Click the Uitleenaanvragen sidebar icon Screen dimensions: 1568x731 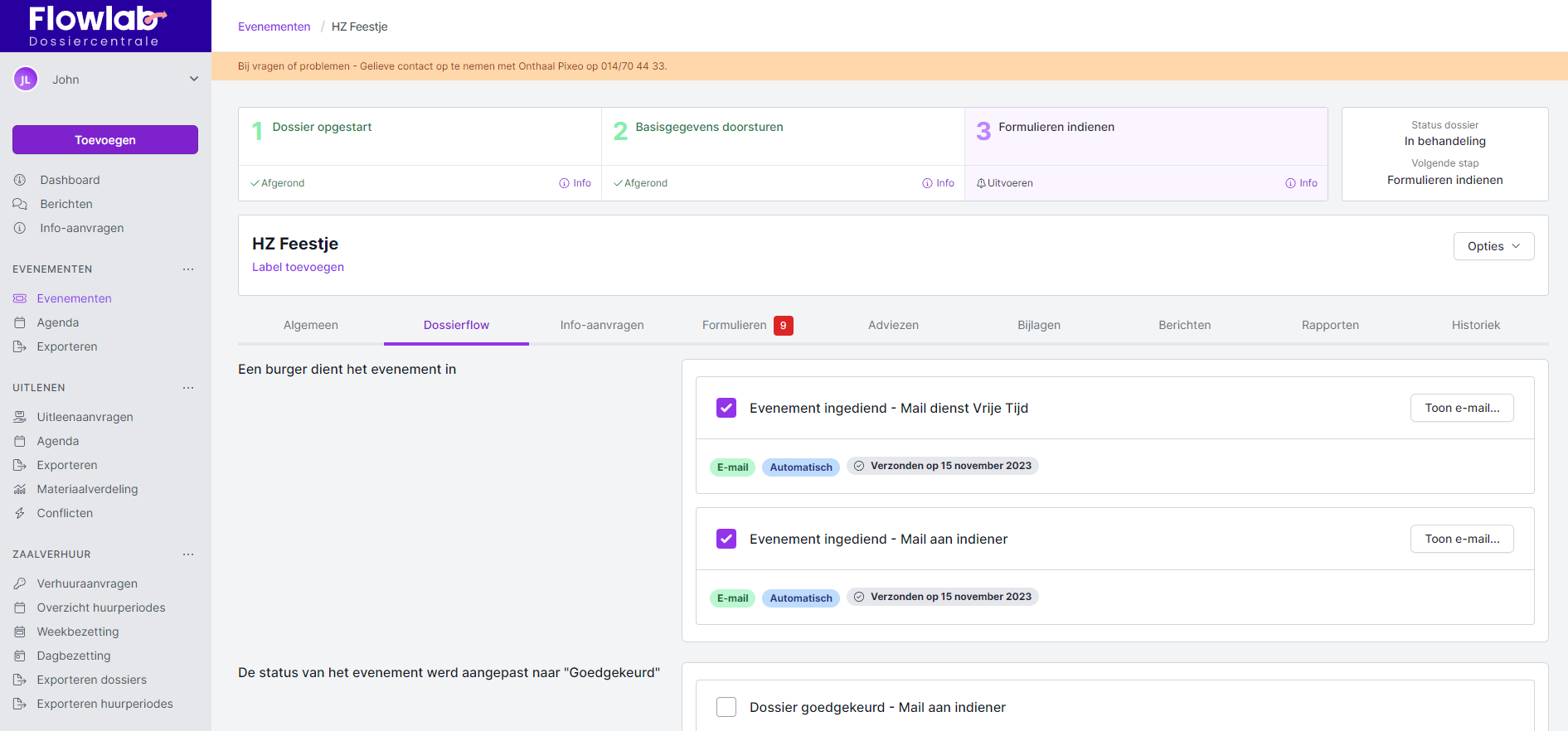pyautogui.click(x=20, y=417)
